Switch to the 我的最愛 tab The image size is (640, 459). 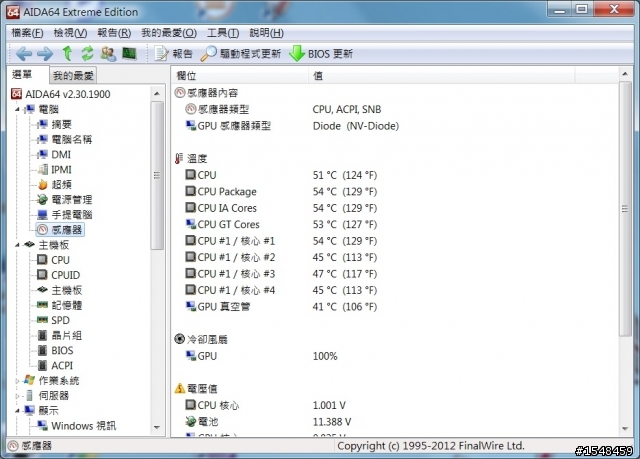point(73,75)
